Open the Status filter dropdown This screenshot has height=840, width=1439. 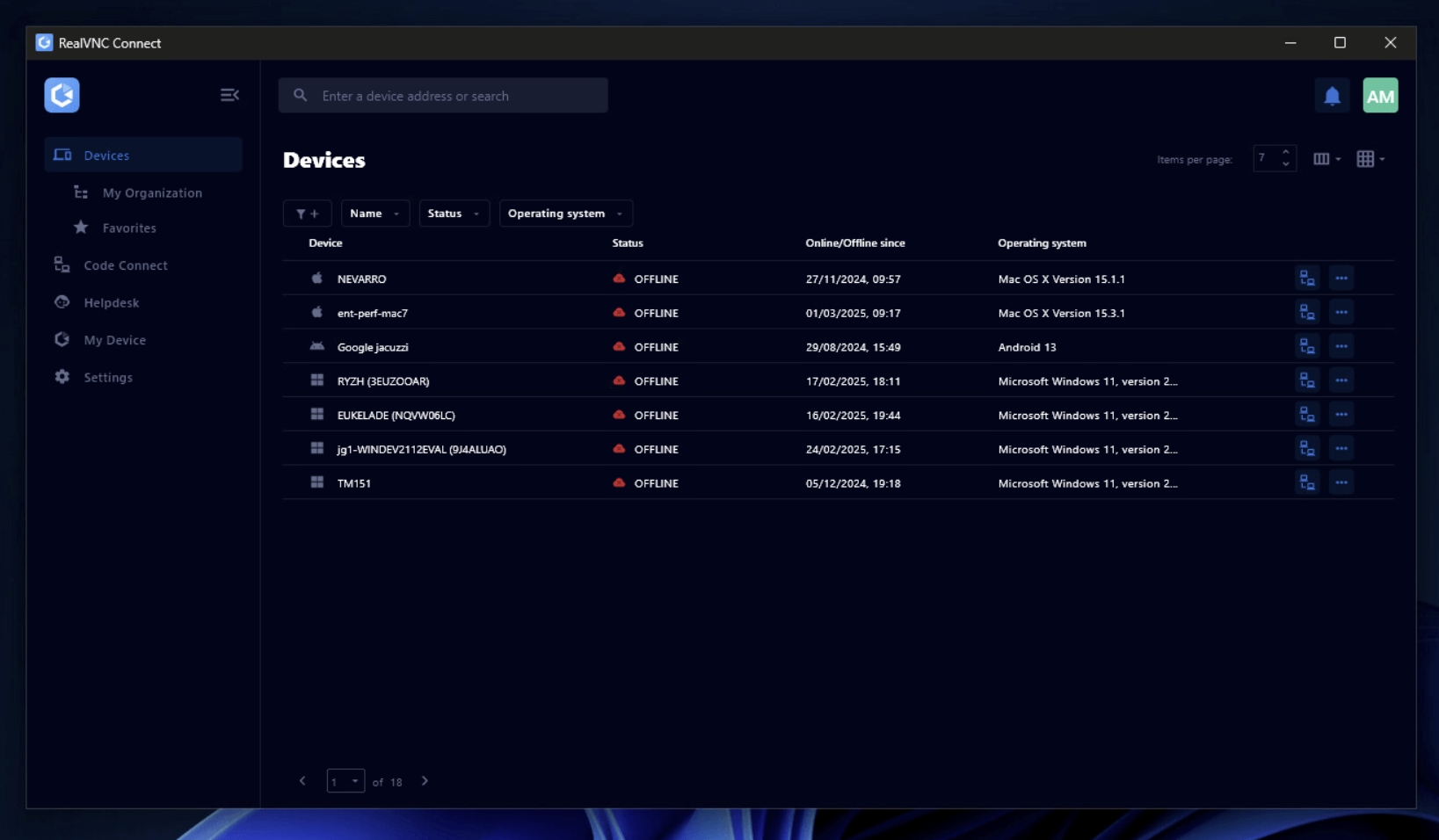point(454,214)
